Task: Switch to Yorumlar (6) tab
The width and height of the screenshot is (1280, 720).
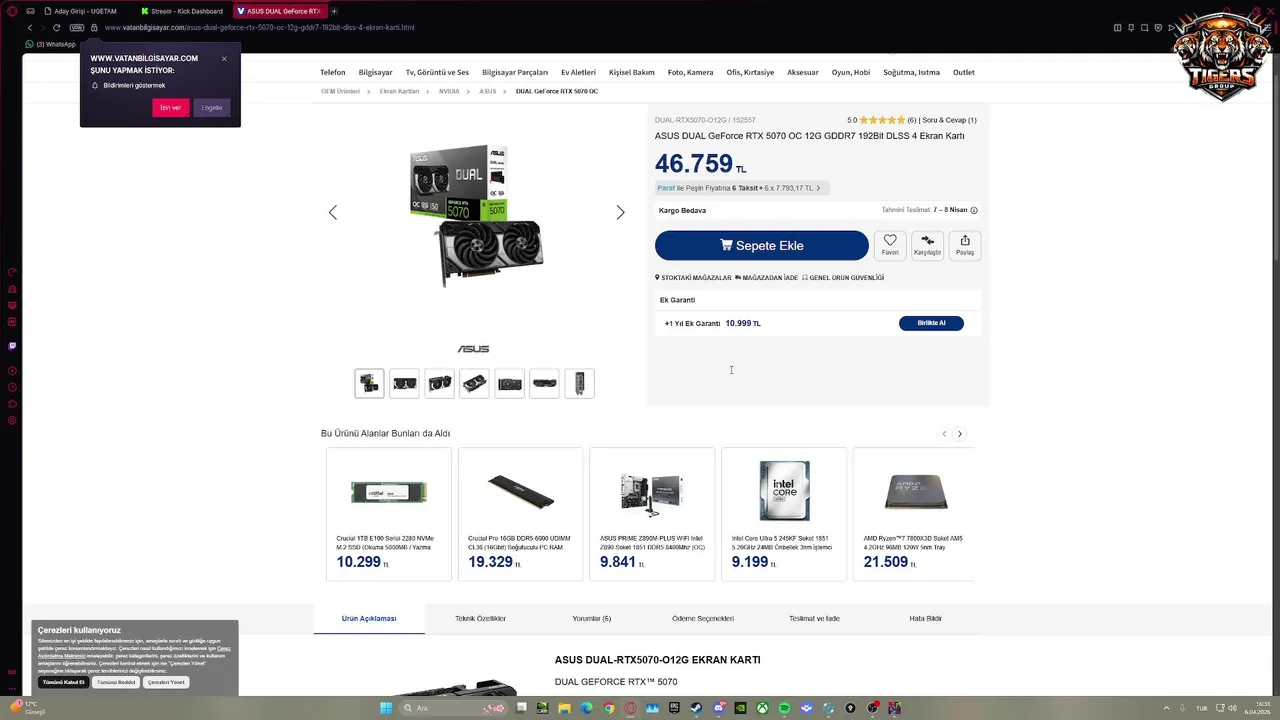Action: click(591, 618)
